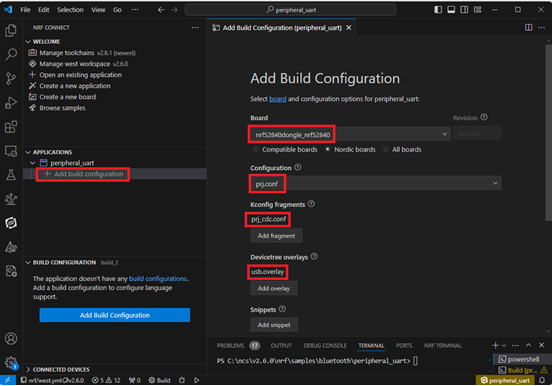Image resolution: width=552 pixels, height=386 pixels.
Task: Go back with the navigation arrow
Action: tap(161, 10)
